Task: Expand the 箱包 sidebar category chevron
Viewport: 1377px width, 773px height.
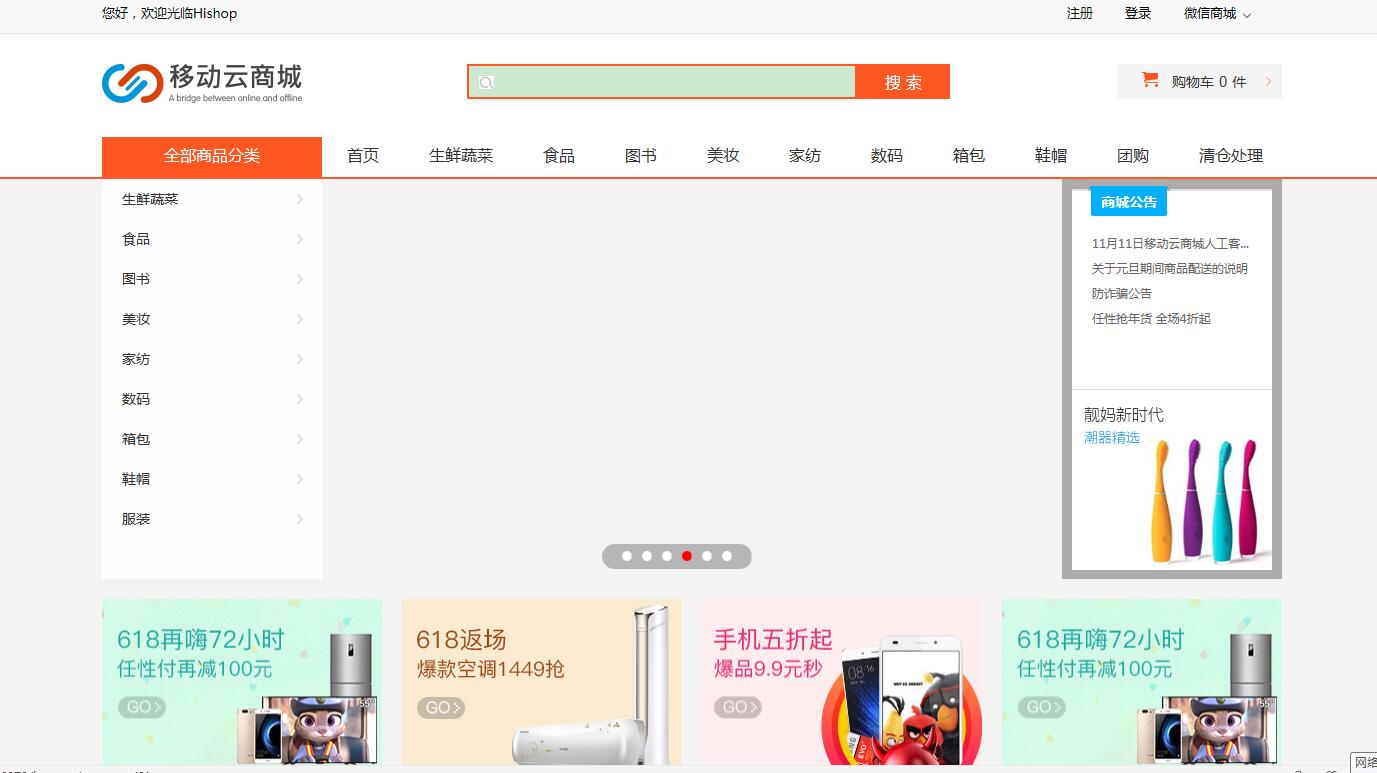Action: click(300, 439)
